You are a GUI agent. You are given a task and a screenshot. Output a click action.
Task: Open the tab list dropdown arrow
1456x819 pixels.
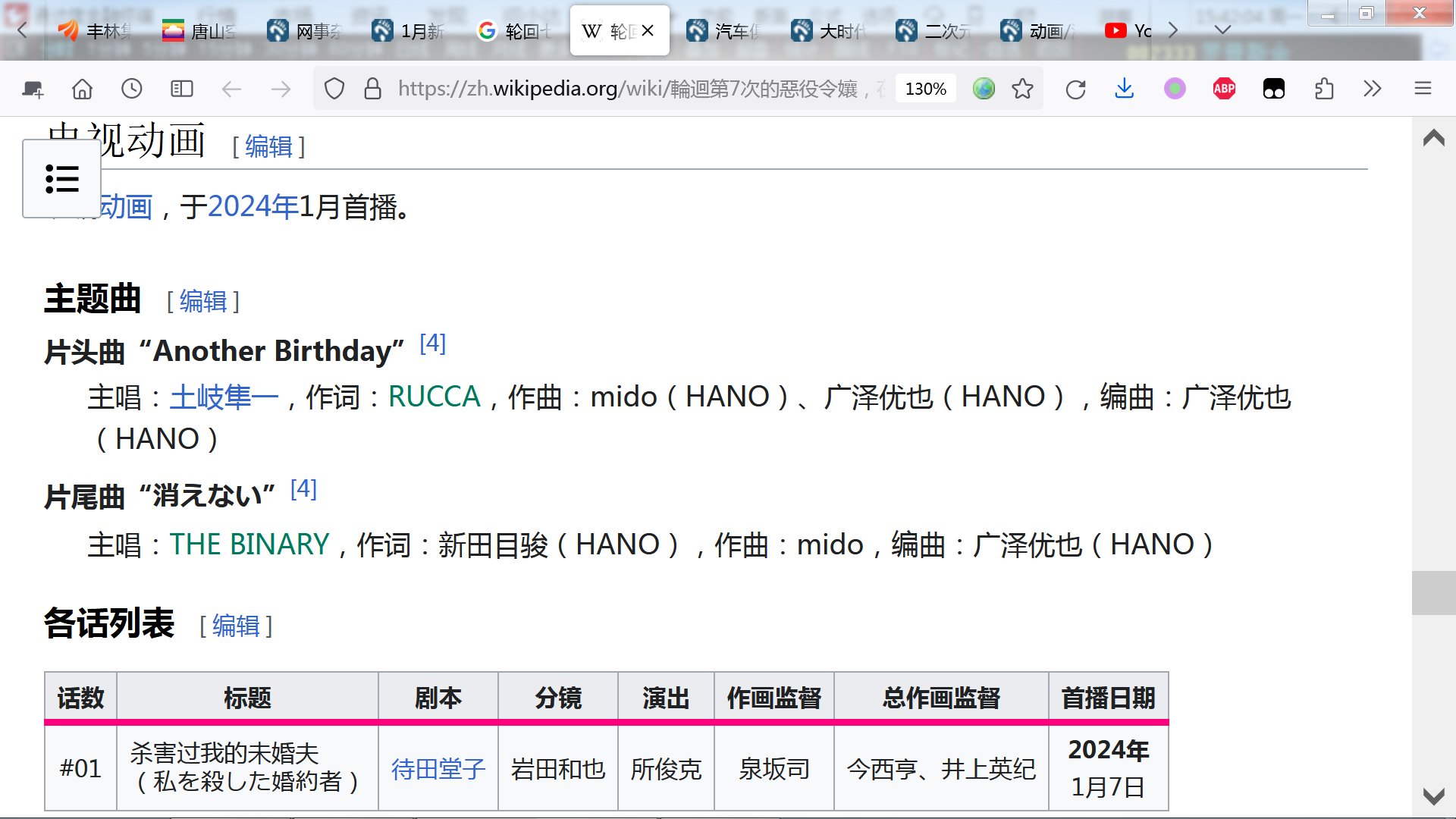pyautogui.click(x=1222, y=30)
